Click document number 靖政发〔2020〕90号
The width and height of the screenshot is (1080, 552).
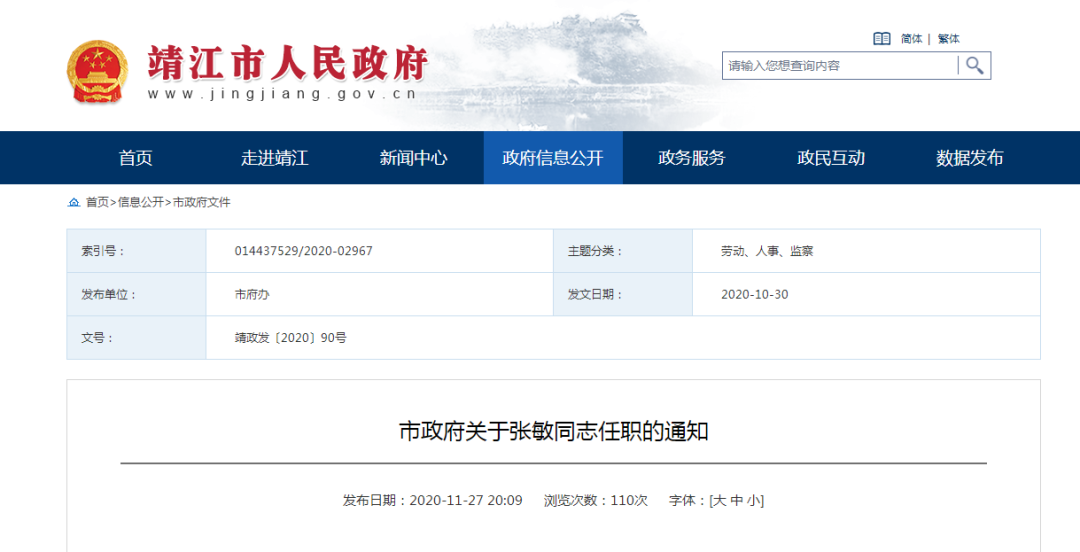pyautogui.click(x=291, y=338)
